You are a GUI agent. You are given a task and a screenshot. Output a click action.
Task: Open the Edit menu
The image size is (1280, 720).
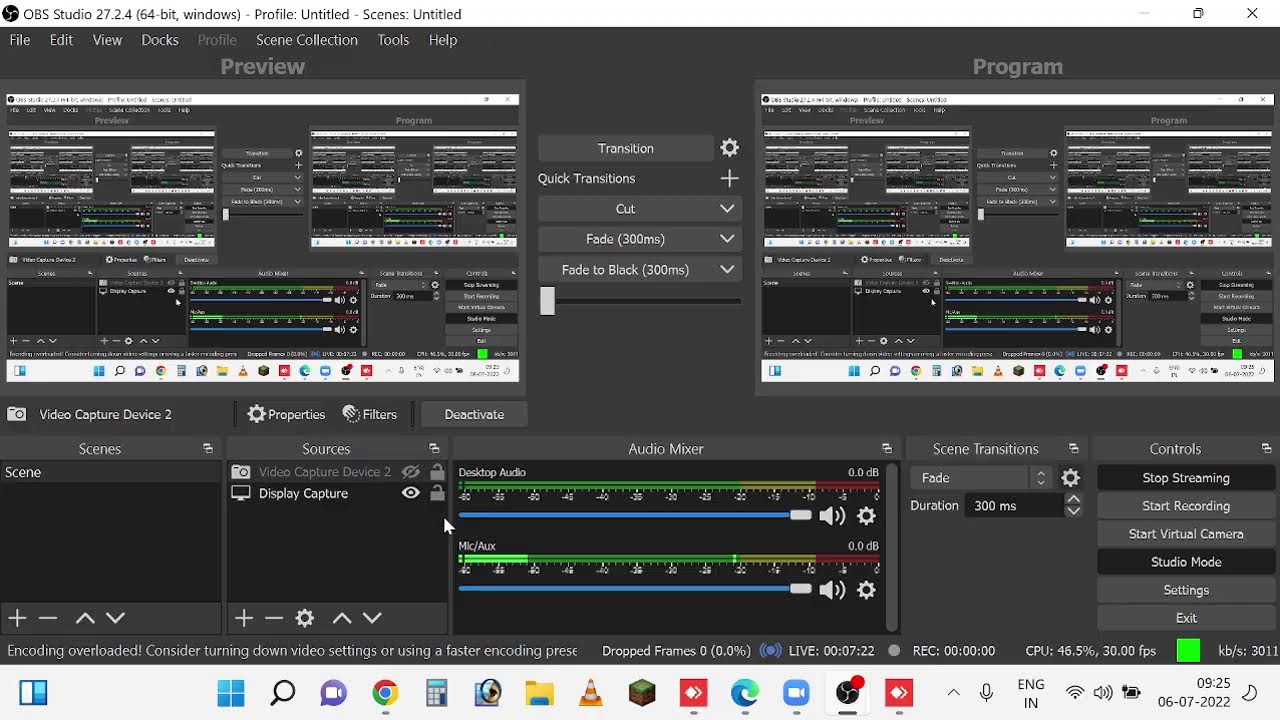click(x=61, y=40)
